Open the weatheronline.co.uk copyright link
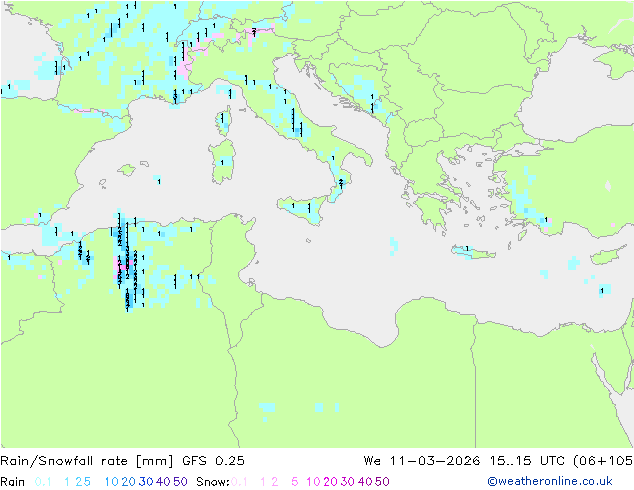This screenshot has height=490, width=634. 549,481
